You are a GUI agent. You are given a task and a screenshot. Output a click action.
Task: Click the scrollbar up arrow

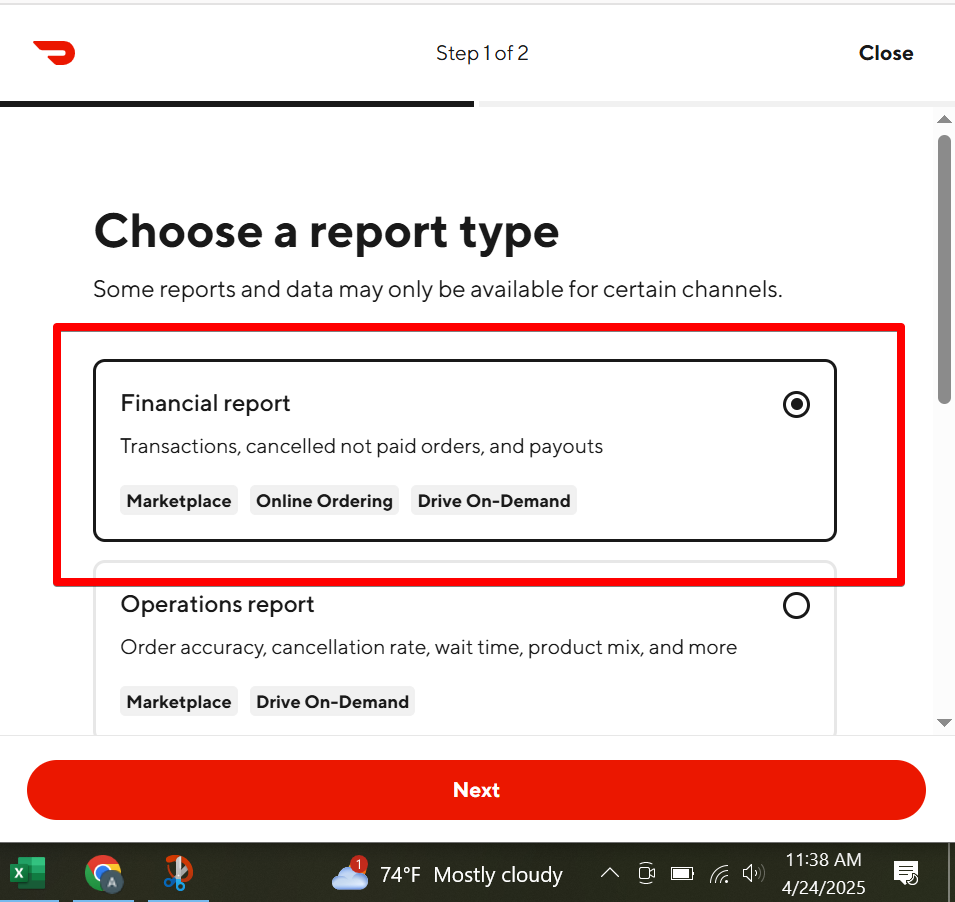coord(944,119)
